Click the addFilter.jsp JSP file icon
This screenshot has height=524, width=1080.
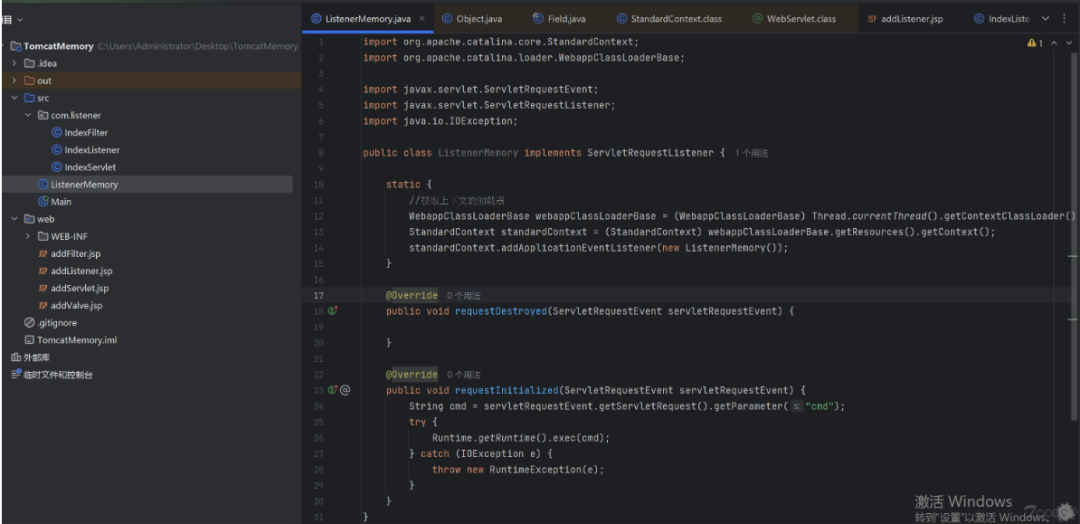(x=43, y=253)
